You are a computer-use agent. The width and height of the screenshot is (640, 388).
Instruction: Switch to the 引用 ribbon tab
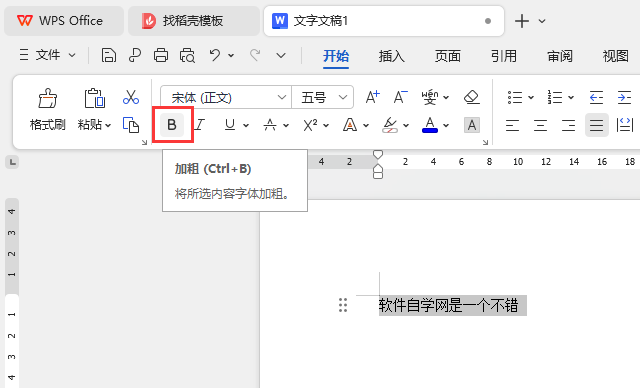point(504,56)
